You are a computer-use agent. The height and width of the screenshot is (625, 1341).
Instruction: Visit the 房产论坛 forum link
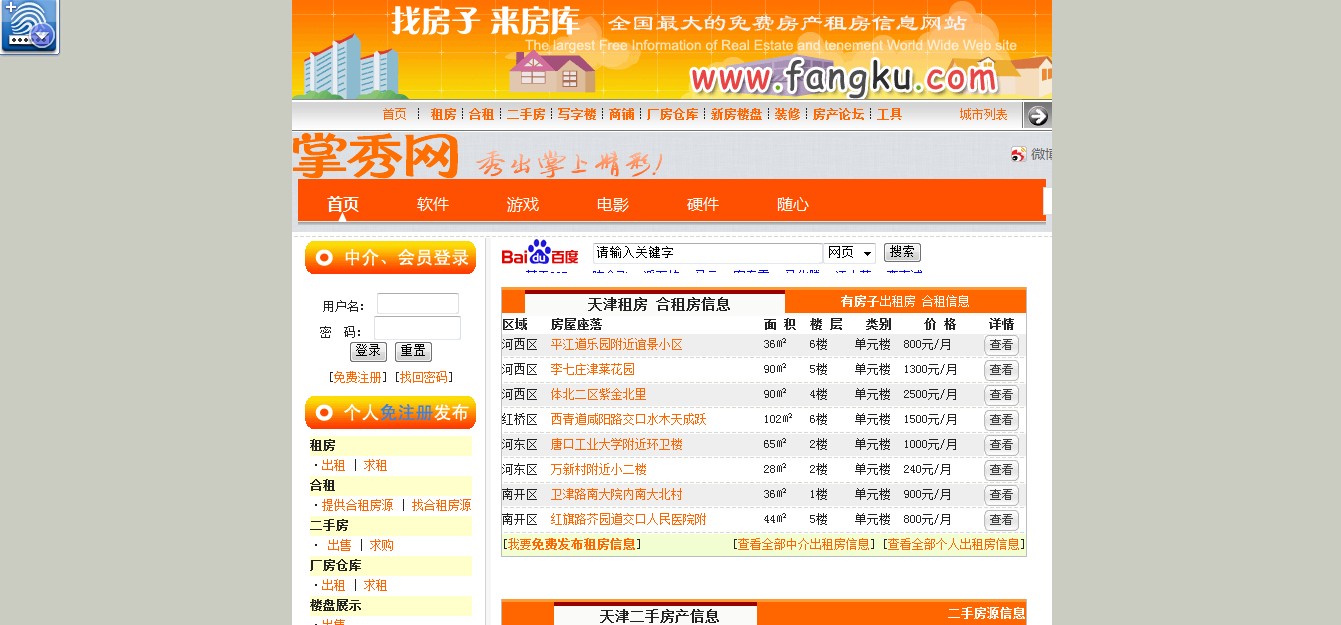tap(838, 114)
